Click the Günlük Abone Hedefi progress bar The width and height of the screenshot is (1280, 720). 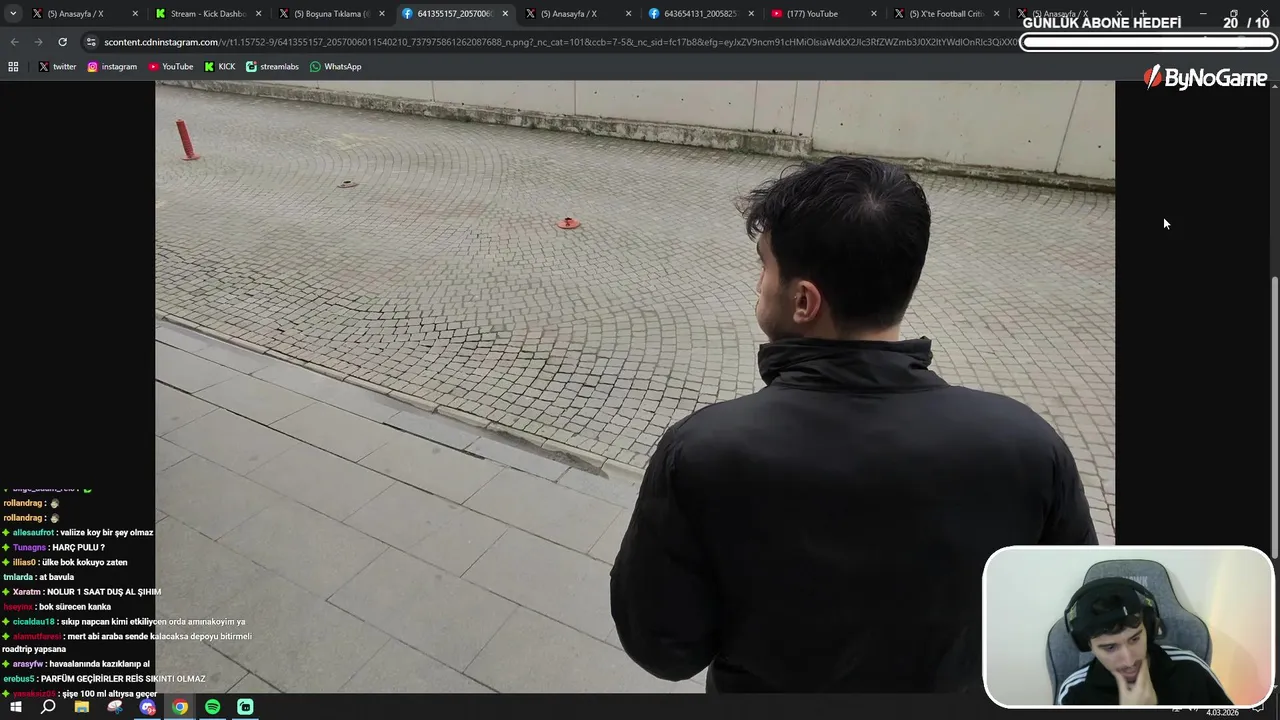[x=1149, y=42]
